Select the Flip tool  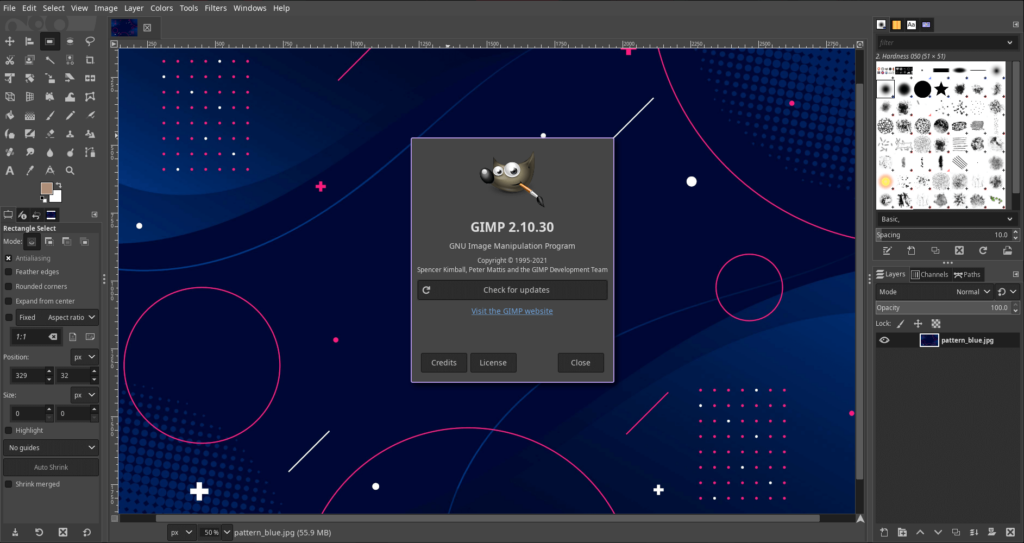(x=90, y=78)
